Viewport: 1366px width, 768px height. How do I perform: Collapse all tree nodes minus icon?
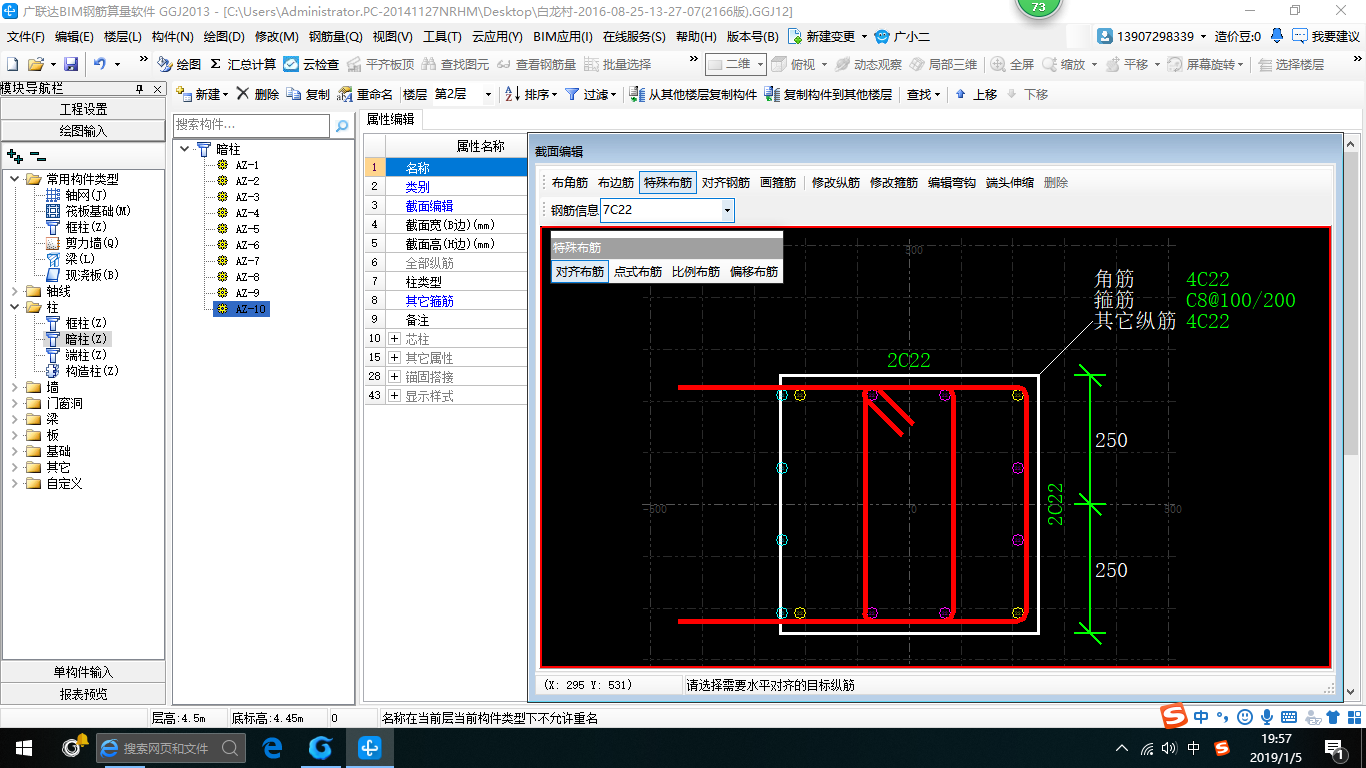click(37, 156)
